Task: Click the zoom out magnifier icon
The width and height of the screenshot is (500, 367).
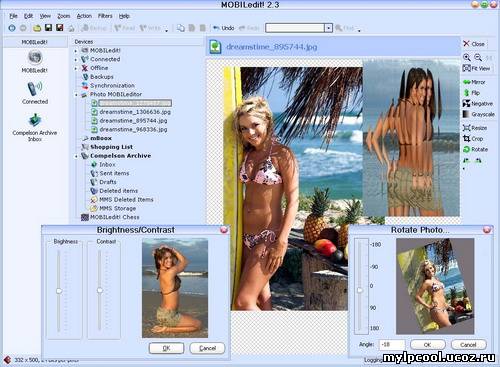Action: coord(478,57)
